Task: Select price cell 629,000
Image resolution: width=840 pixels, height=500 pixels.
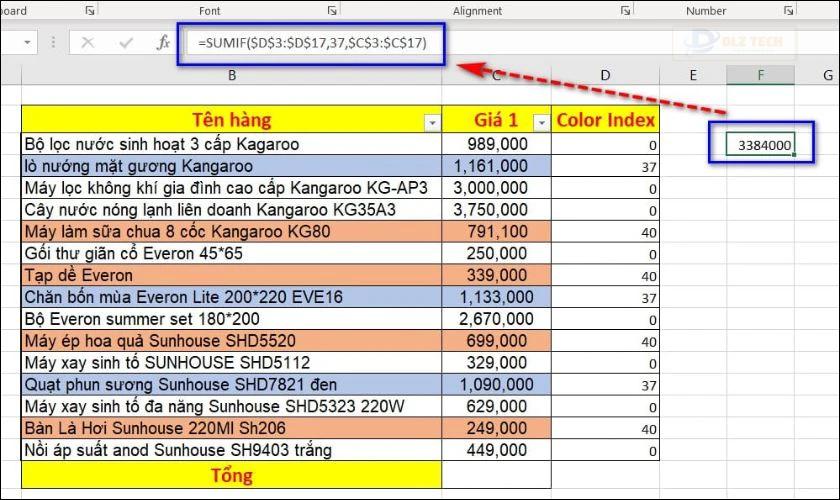Action: [x=497, y=406]
